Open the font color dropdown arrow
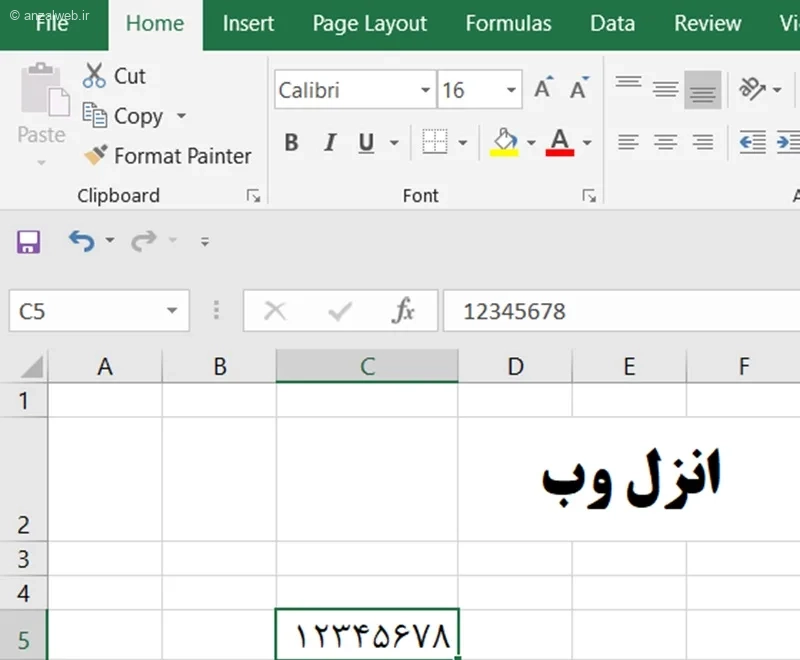This screenshot has width=800, height=660. pyautogui.click(x=587, y=142)
